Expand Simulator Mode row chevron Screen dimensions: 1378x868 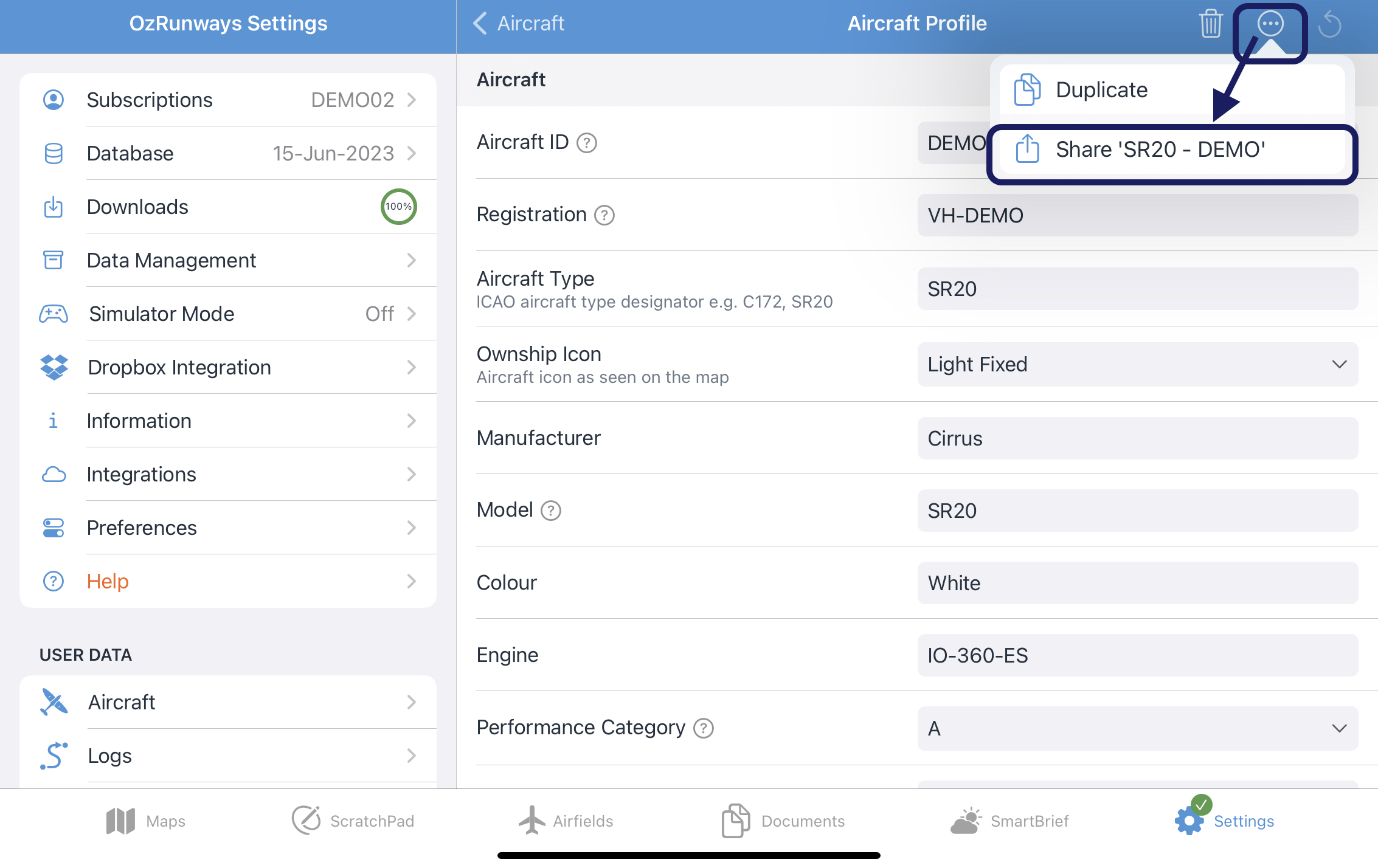(x=412, y=314)
